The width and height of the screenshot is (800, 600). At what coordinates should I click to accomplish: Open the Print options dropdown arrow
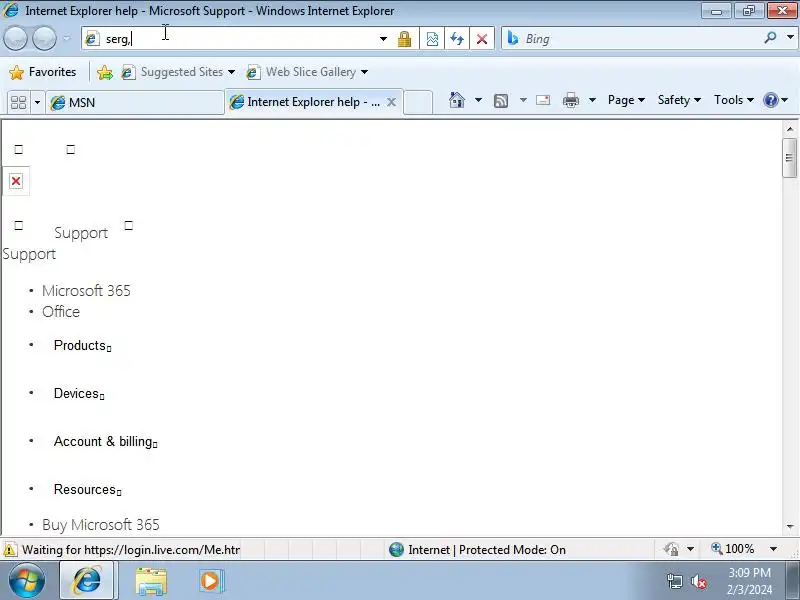click(592, 100)
